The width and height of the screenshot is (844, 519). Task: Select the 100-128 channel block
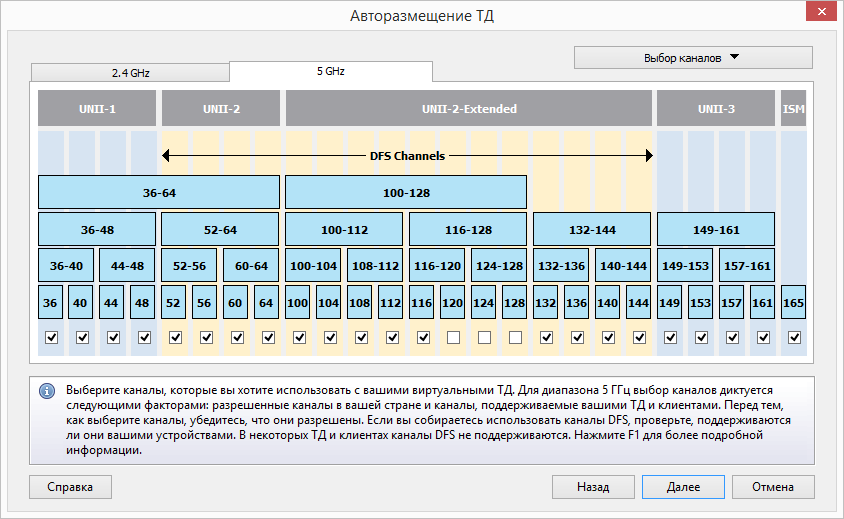[x=406, y=192]
